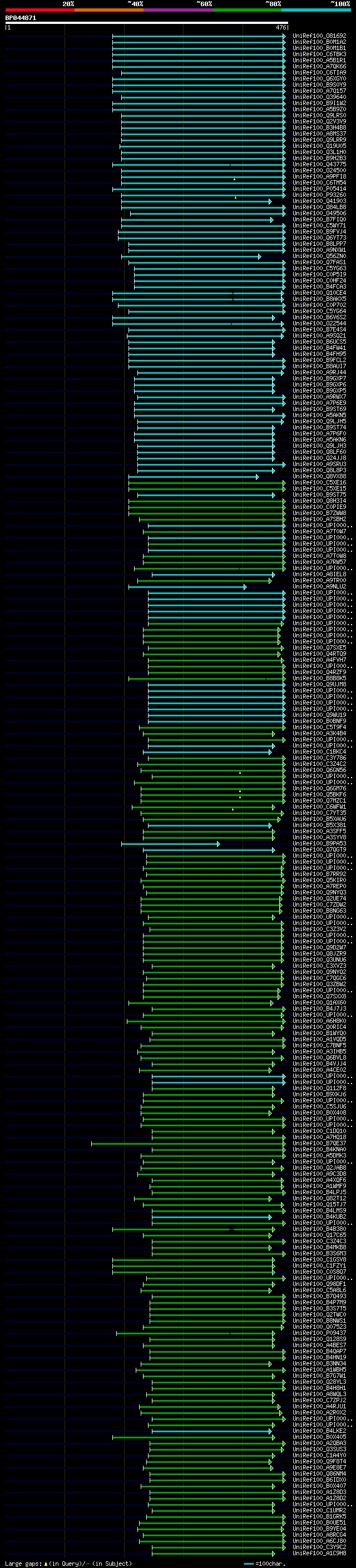The width and height of the screenshot is (356, 1568).
Task: Click the query name BP044871
Action: click(x=21, y=18)
